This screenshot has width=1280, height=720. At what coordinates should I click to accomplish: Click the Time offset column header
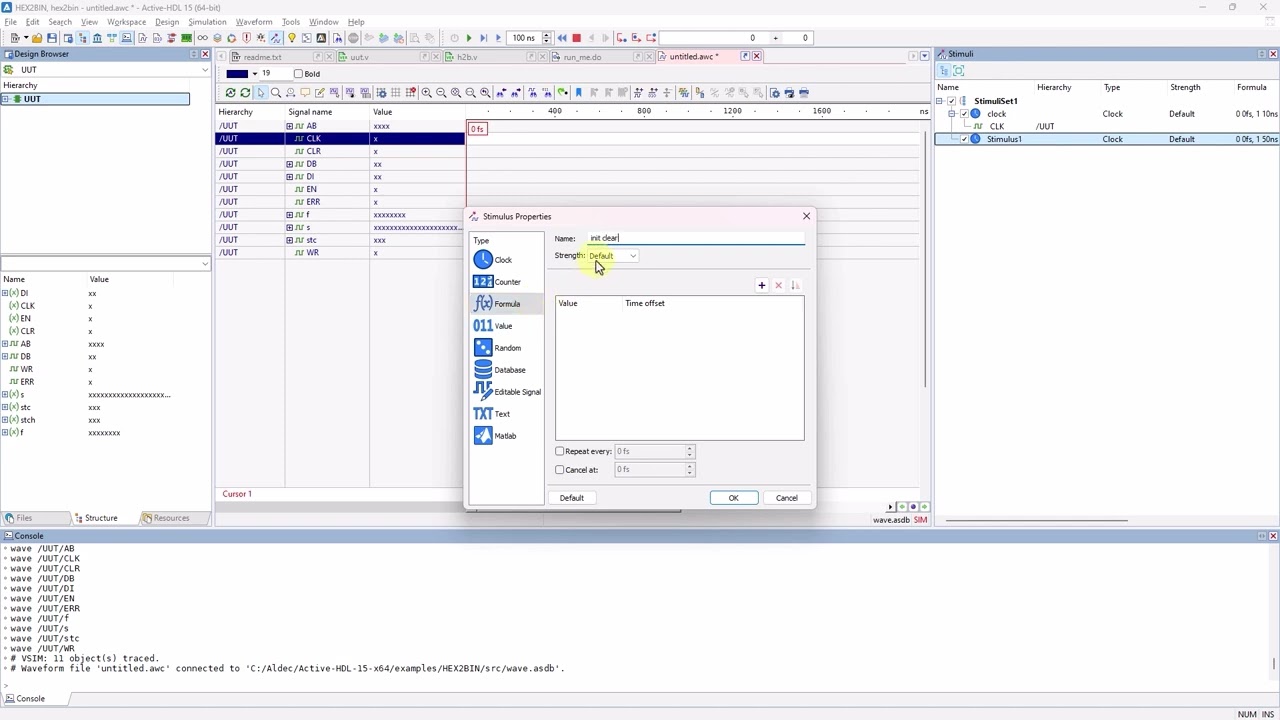coord(645,303)
